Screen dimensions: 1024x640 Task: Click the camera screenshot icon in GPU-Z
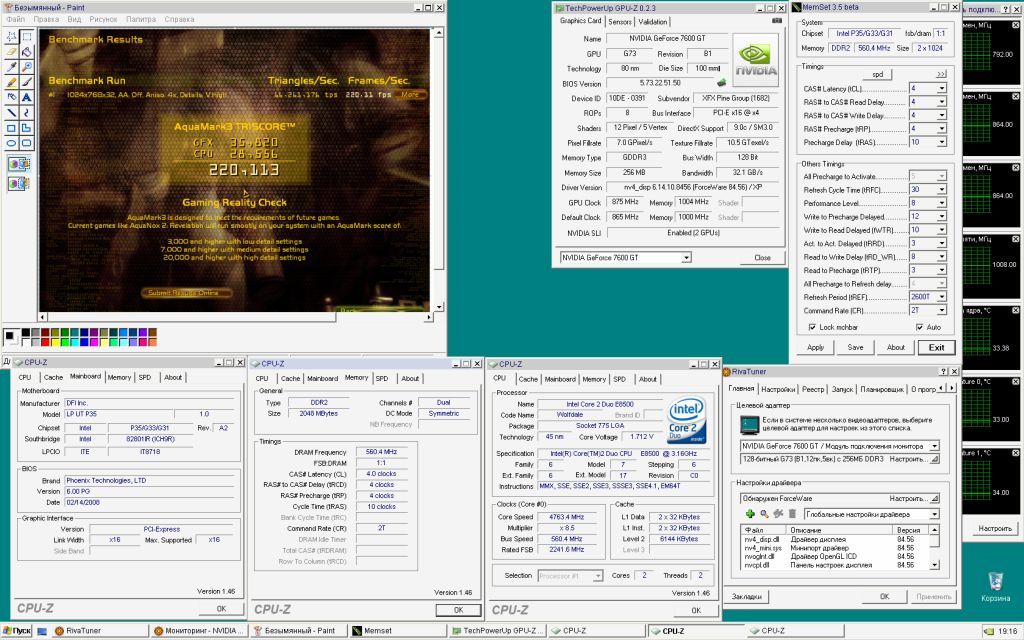776,21
